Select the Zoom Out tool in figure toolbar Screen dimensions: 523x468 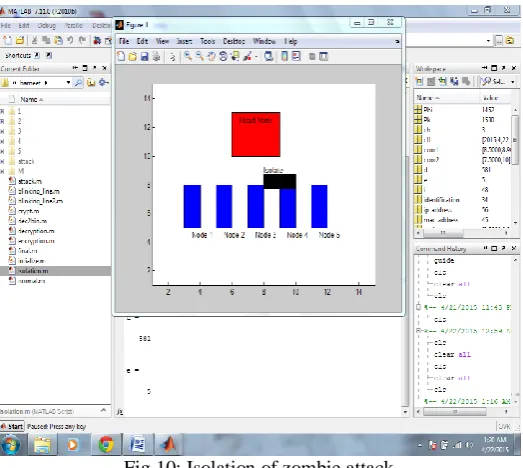point(199,56)
